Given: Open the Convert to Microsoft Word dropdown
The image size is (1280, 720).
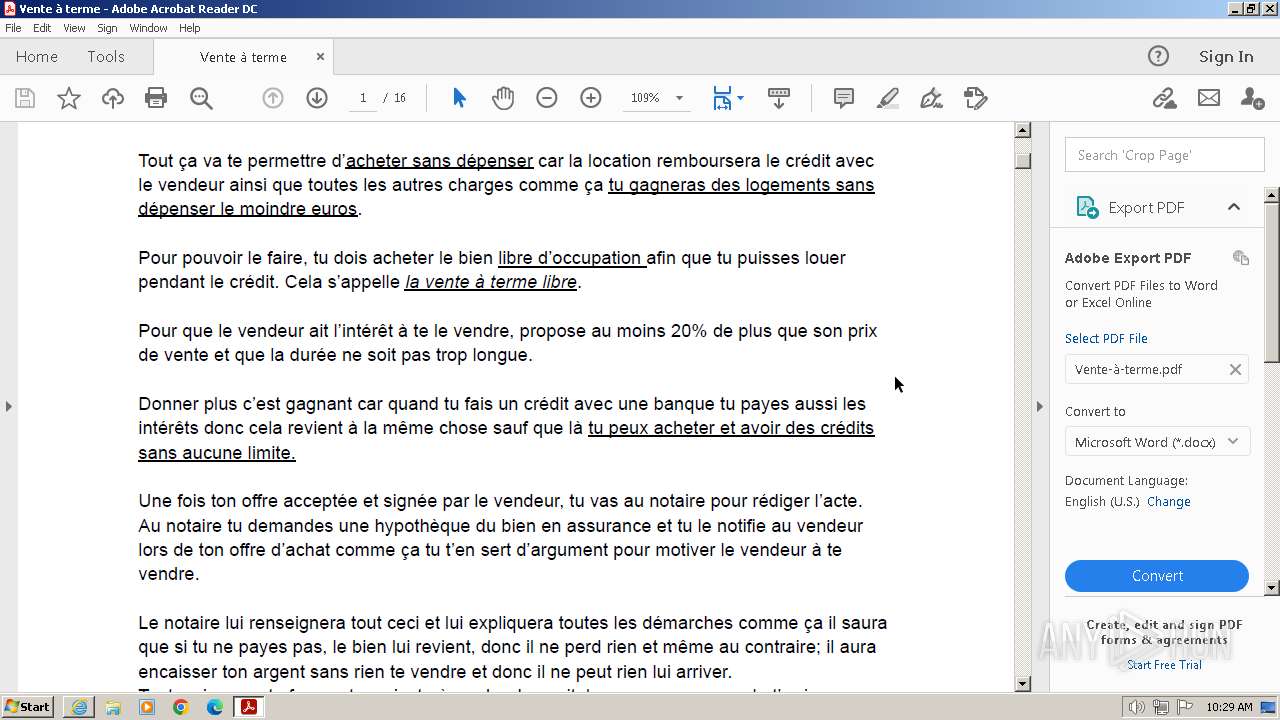Looking at the screenshot, I should (1157, 442).
